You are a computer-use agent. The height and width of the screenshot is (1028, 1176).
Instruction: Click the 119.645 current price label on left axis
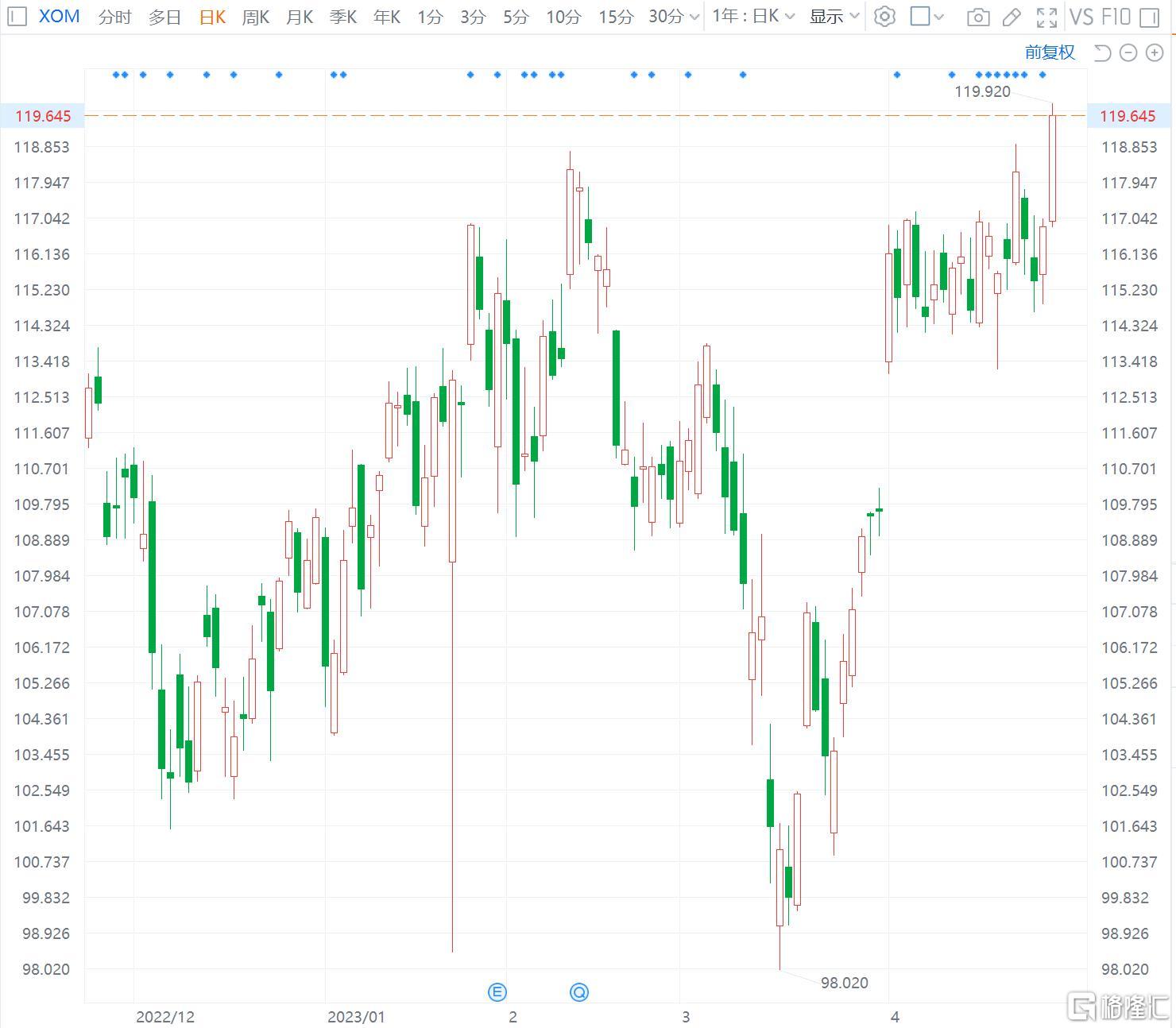click(x=43, y=116)
